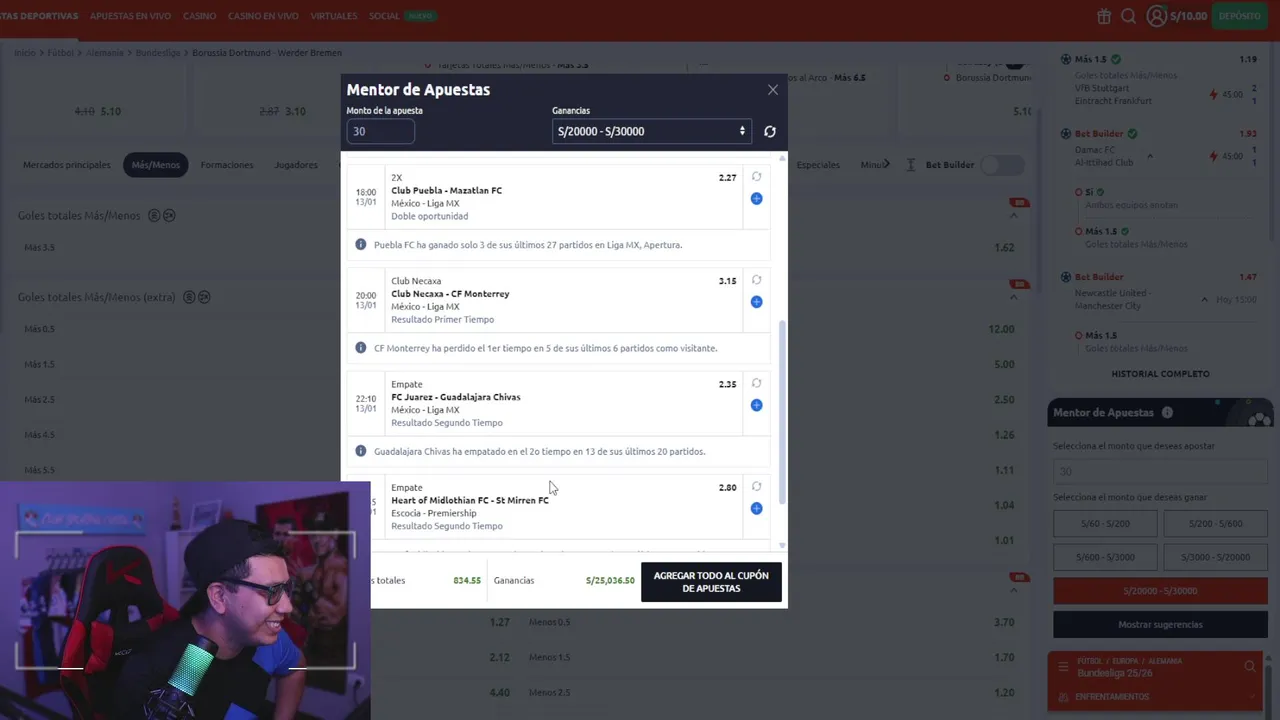Click the Alemania breadcrumb link
Screen dimensions: 1280x720
tap(105, 53)
